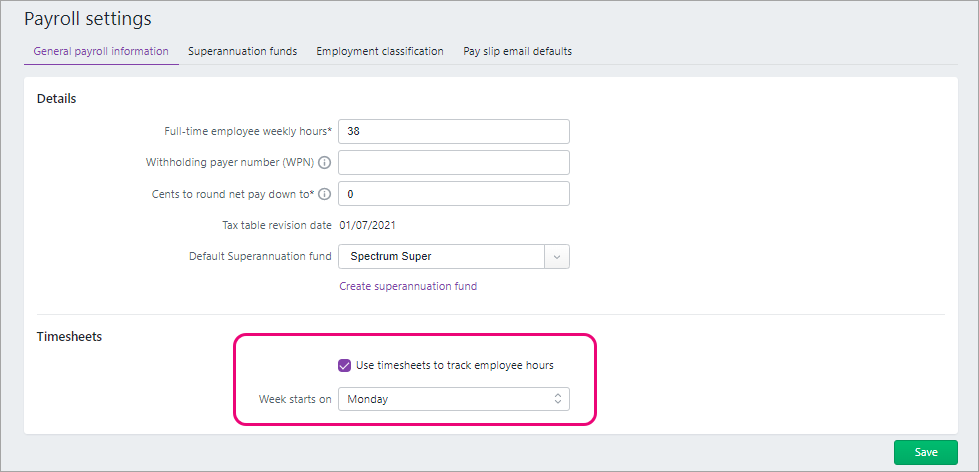Select the Cents to round net pay field

pos(454,194)
